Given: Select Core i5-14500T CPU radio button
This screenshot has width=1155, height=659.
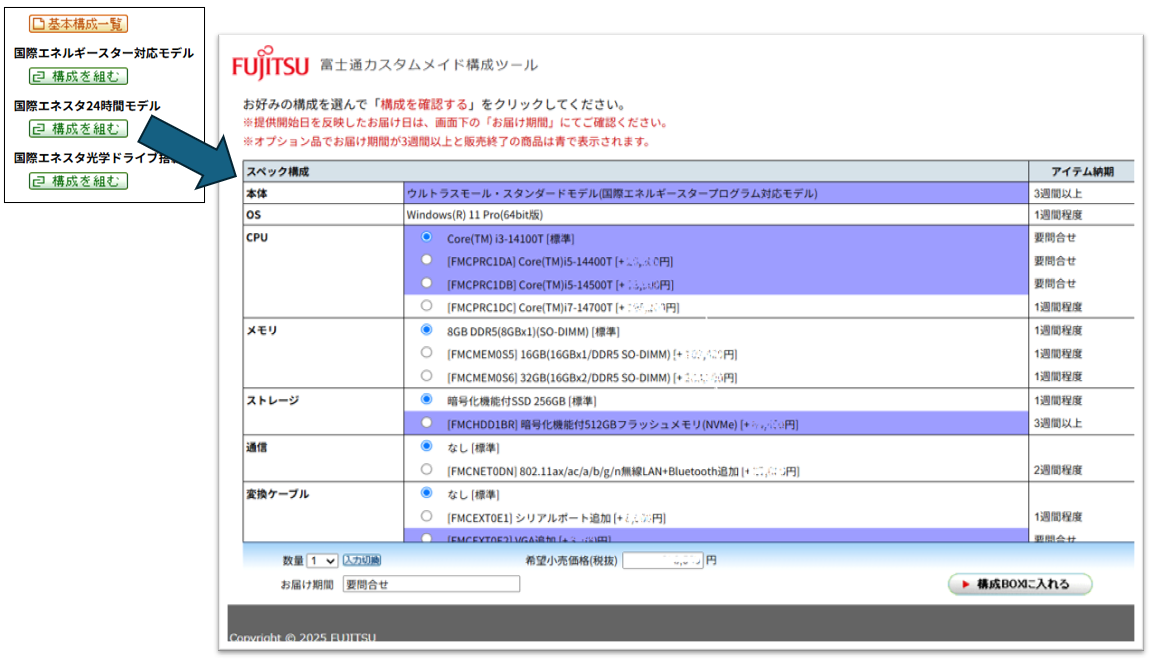Looking at the screenshot, I should (427, 283).
